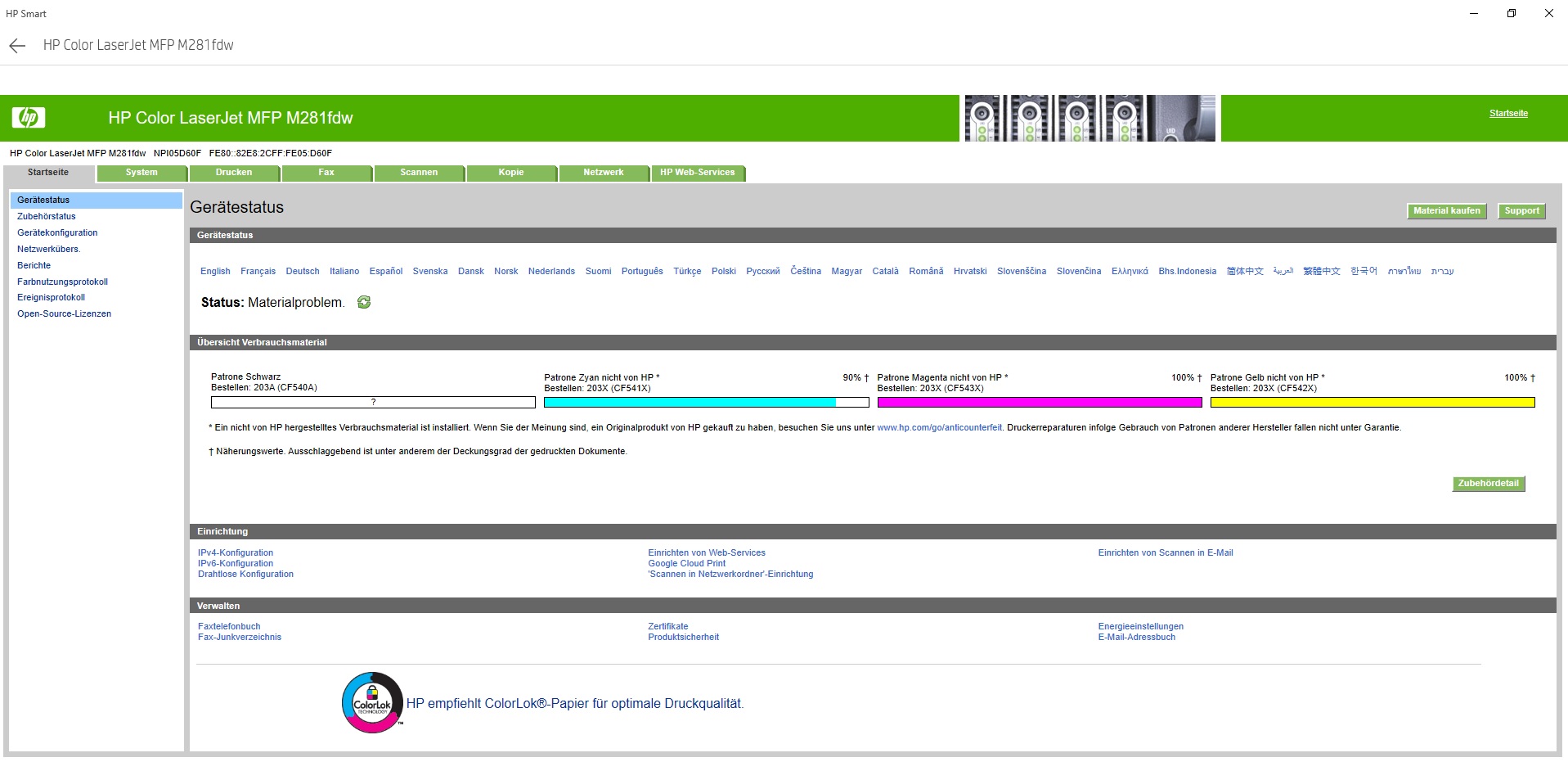Screen dimensions: 1568x771
Task: Switch language to Polski
Action: coord(724,271)
